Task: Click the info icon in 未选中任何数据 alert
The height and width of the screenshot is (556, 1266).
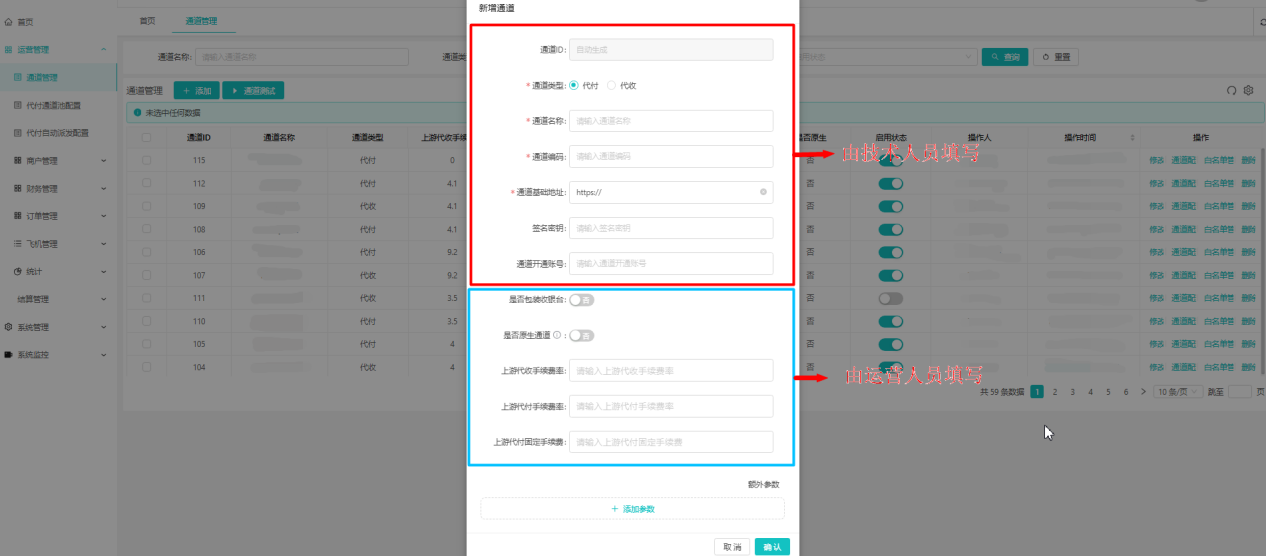Action: click(x=137, y=113)
